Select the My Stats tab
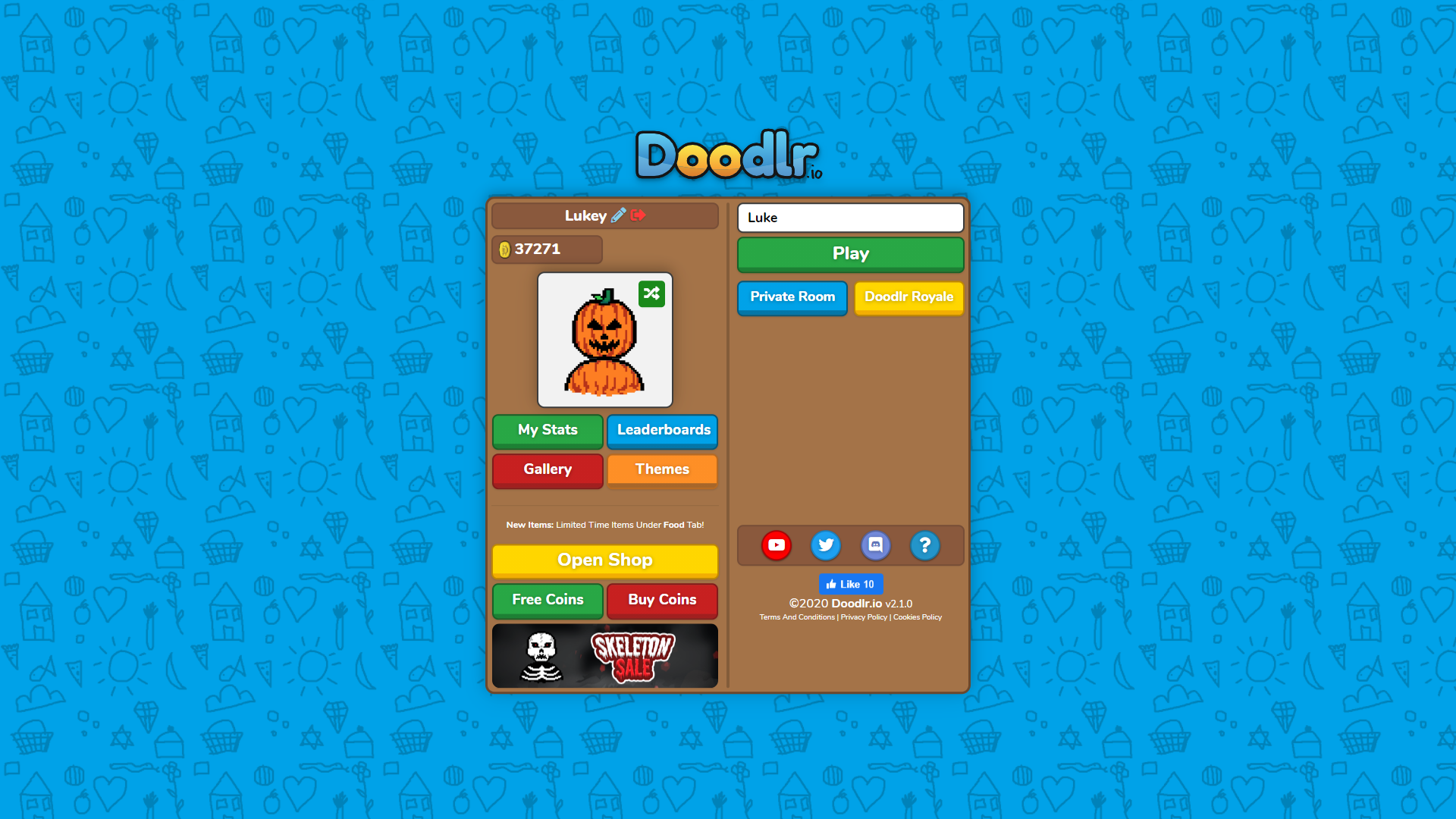 pyautogui.click(x=547, y=429)
